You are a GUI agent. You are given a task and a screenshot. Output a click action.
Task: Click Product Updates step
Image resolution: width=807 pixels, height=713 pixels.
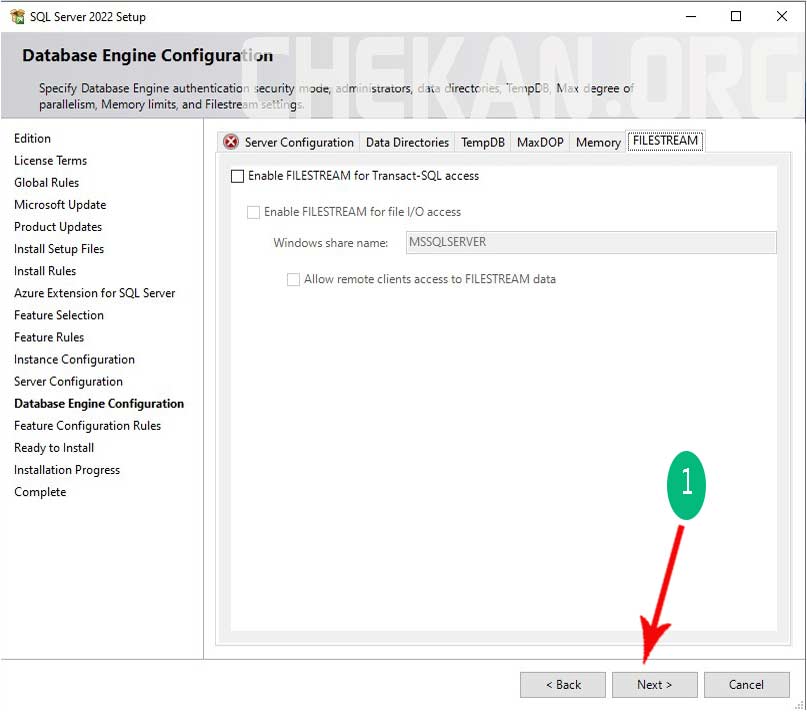pyautogui.click(x=58, y=227)
